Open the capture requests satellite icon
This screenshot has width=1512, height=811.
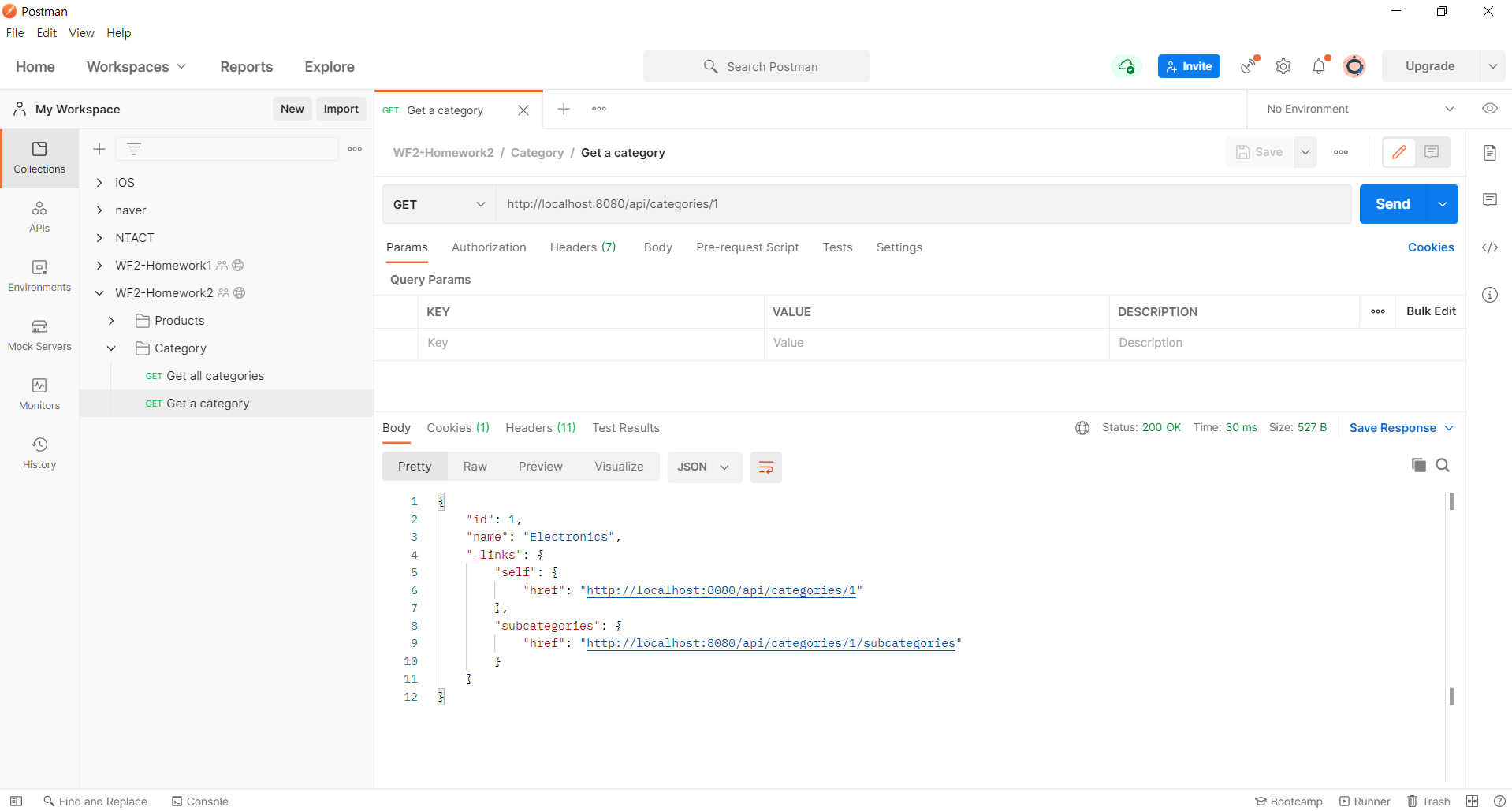tap(1249, 66)
